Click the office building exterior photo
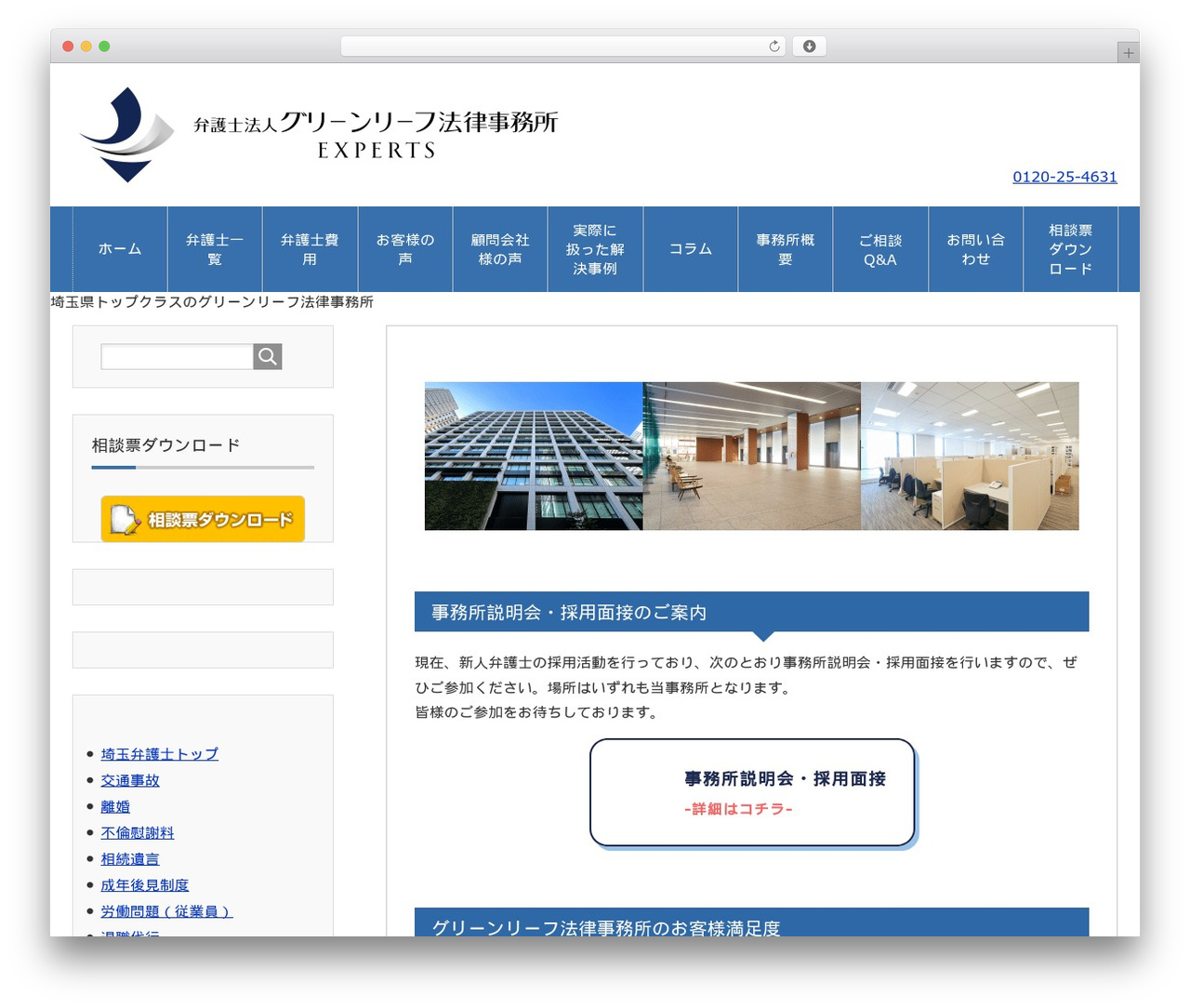1190x1008 pixels. pos(534,456)
